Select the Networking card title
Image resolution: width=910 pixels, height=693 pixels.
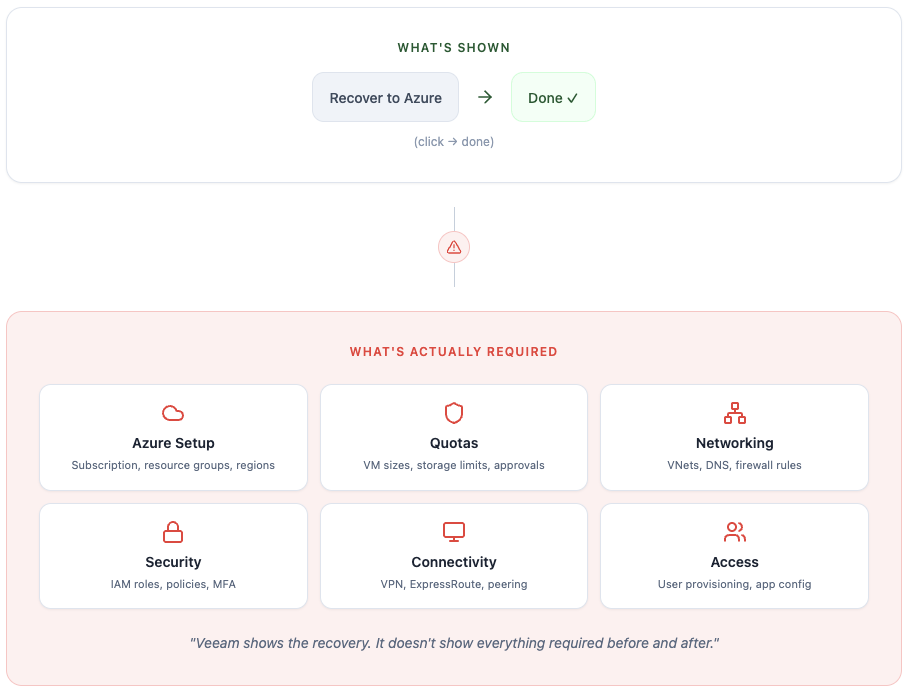point(735,443)
